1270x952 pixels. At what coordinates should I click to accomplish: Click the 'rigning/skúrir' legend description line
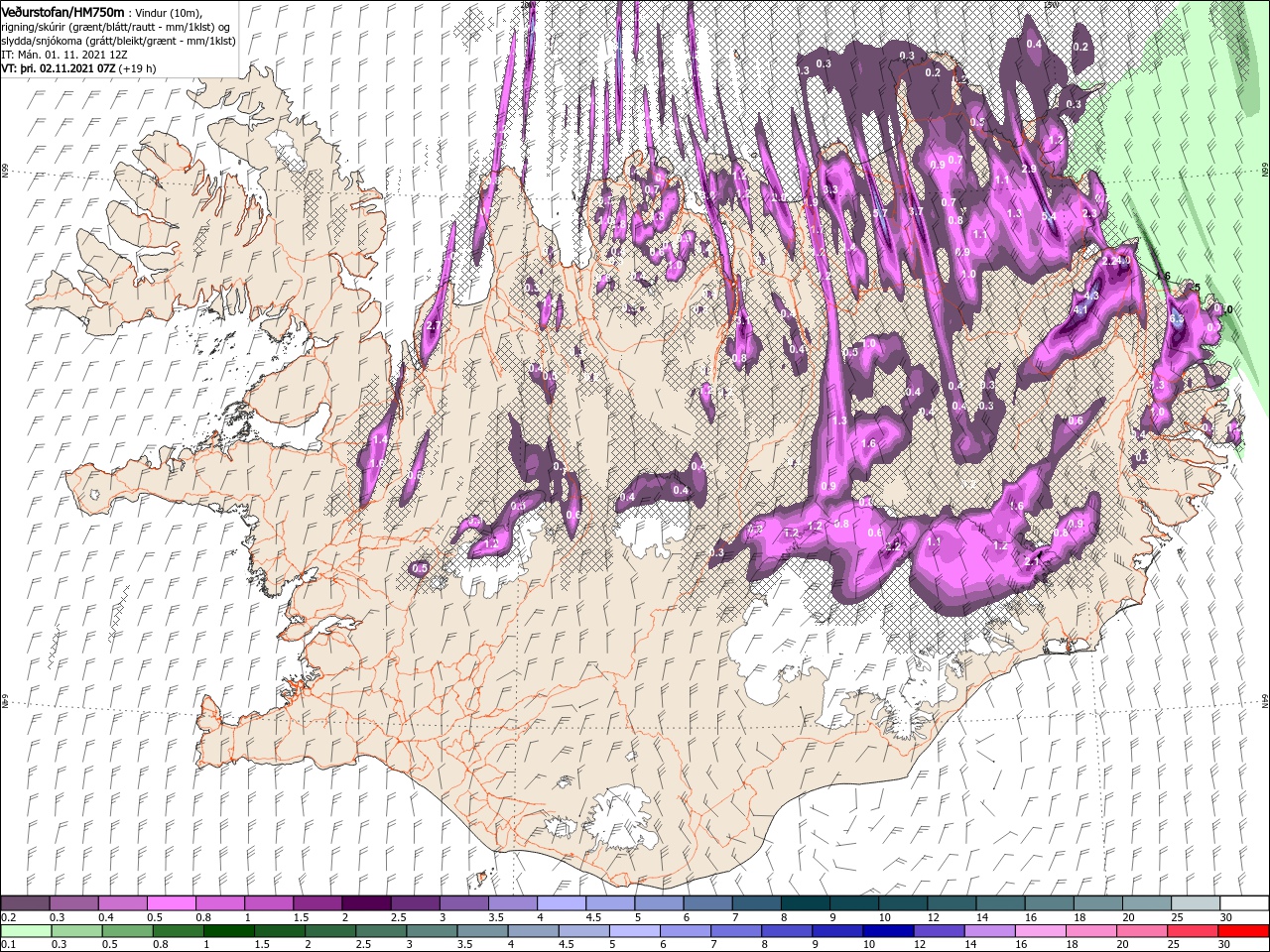(115, 26)
